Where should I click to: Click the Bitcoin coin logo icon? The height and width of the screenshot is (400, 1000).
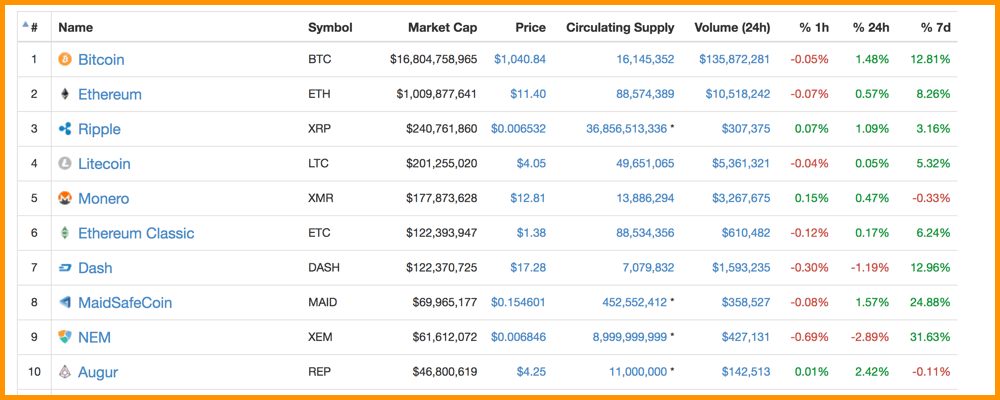pos(64,59)
